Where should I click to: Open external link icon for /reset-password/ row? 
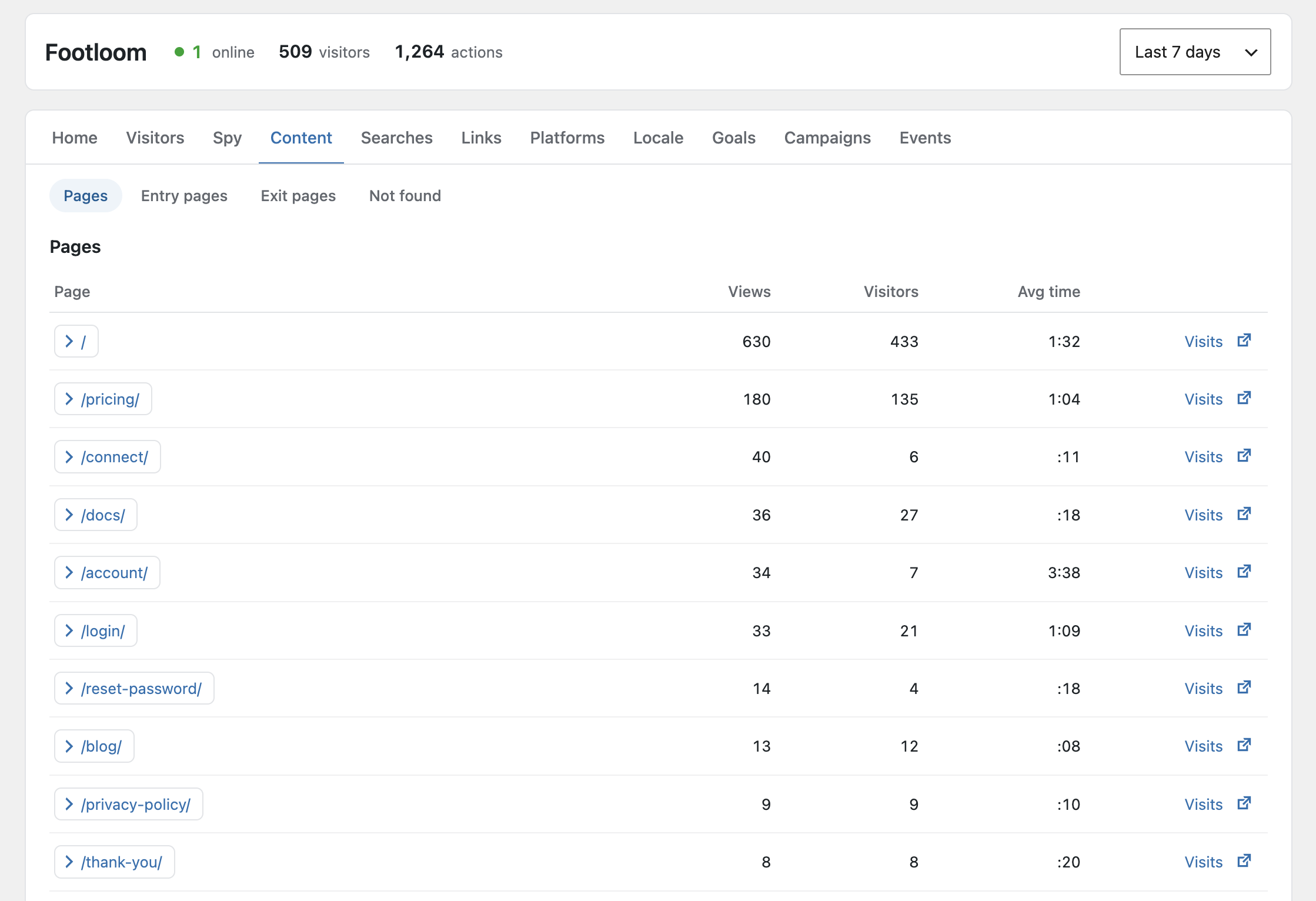(x=1244, y=688)
